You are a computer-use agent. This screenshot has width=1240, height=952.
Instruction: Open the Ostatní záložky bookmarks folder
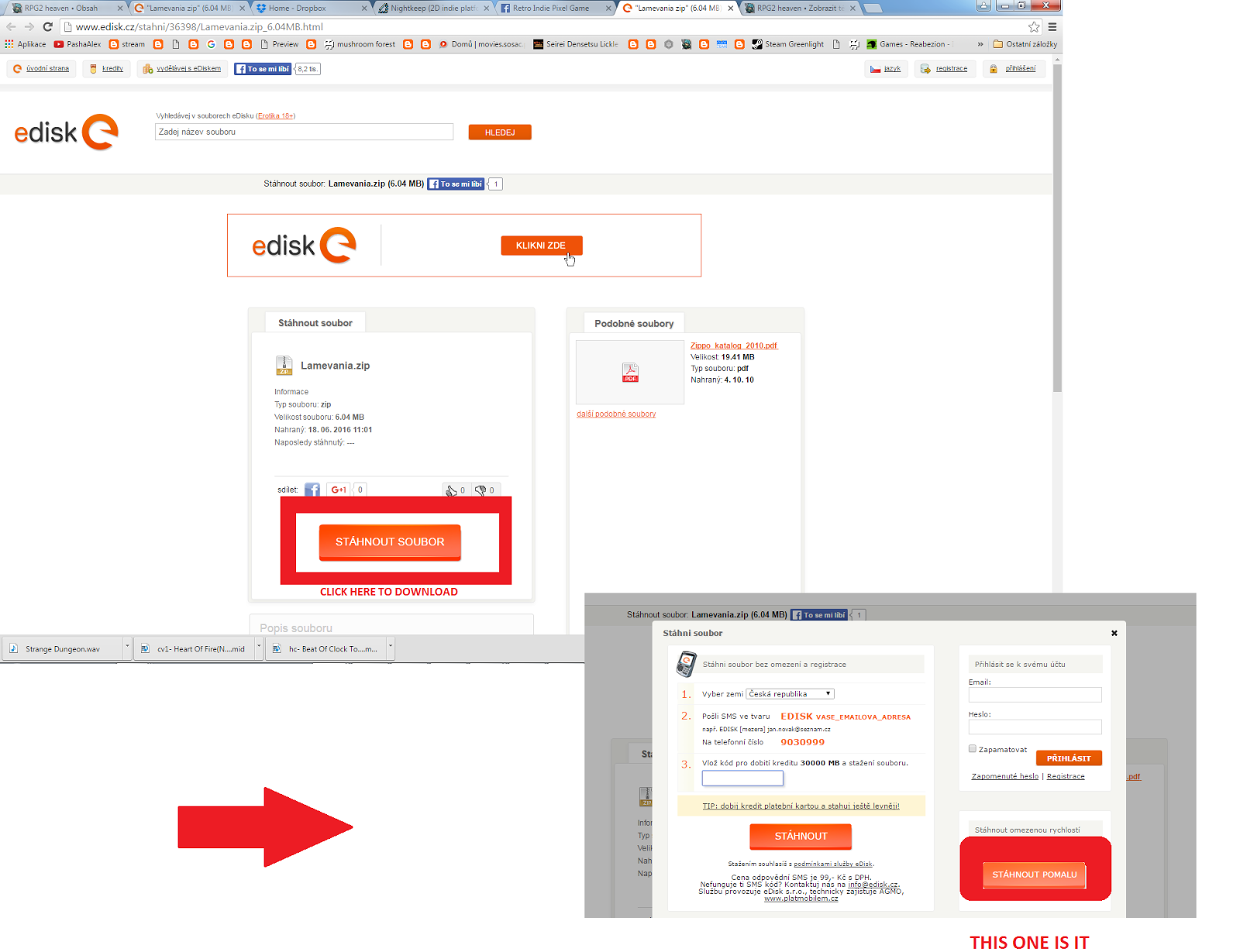point(1025,44)
